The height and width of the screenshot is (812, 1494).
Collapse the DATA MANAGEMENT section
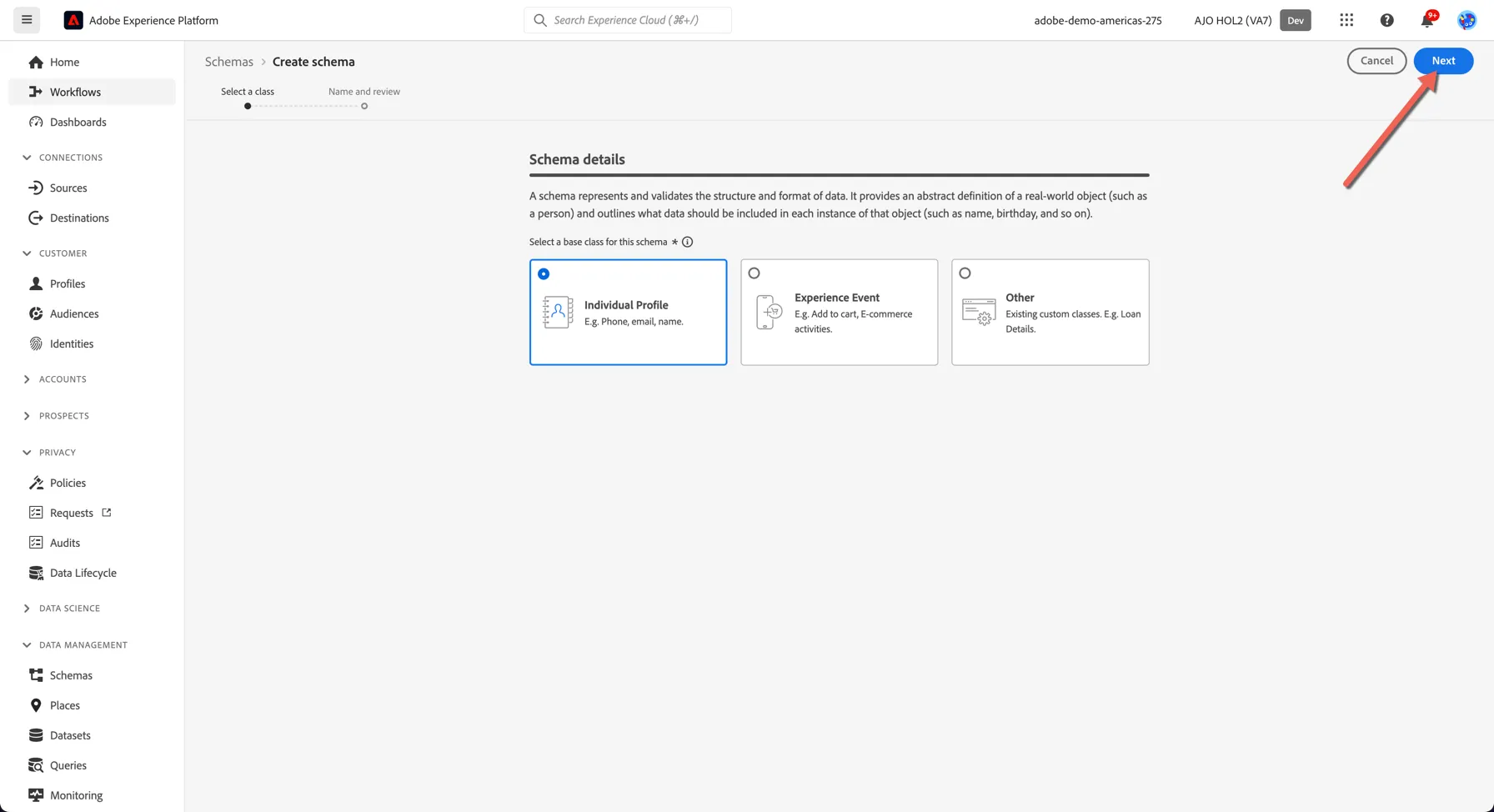pos(27,645)
